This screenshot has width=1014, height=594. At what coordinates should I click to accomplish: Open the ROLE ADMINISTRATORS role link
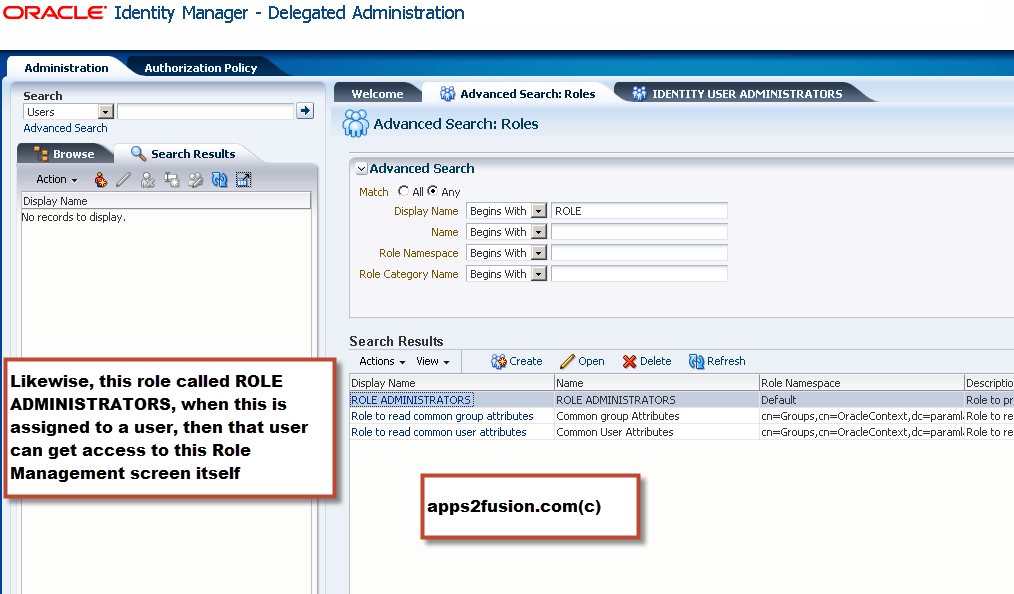coord(411,400)
